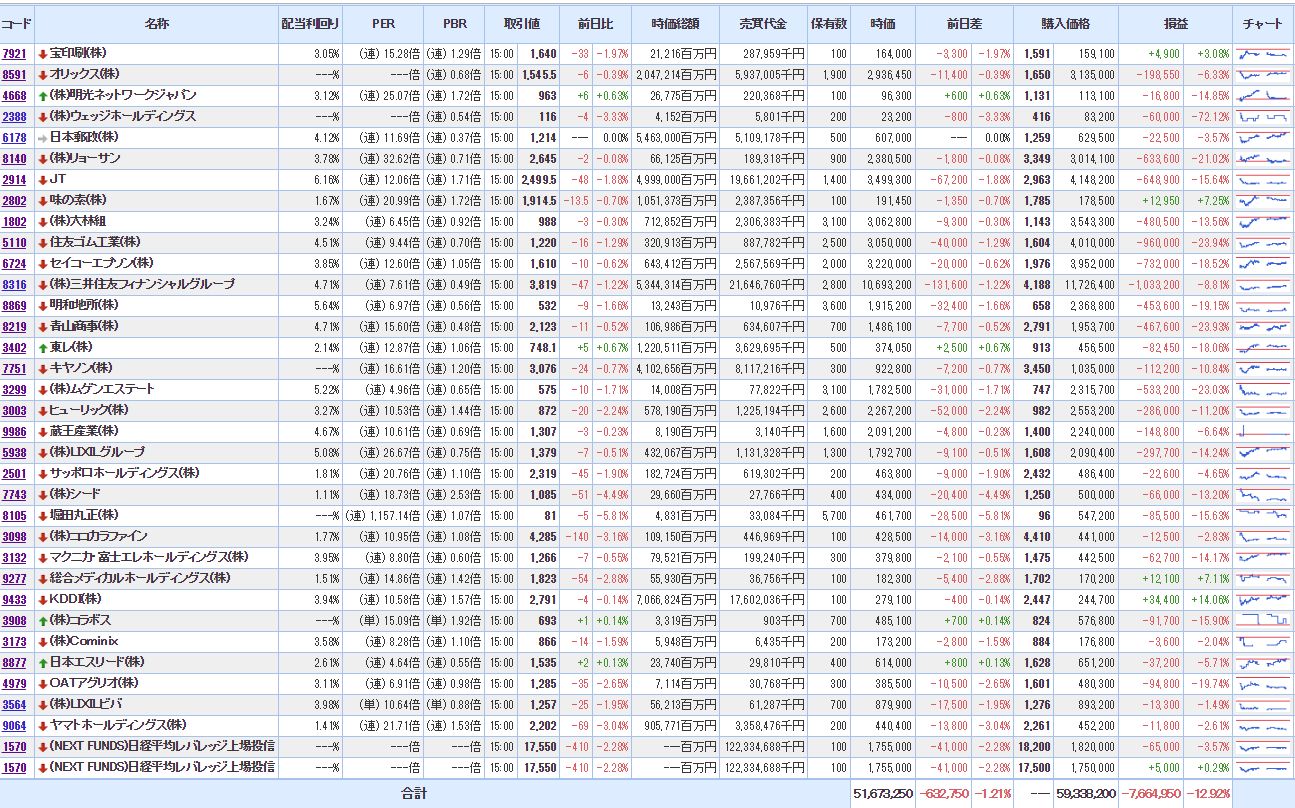This screenshot has height=808, width=1295.
Task: Click the up-arrow icon next to (株)コラボス
Action: 43,620
